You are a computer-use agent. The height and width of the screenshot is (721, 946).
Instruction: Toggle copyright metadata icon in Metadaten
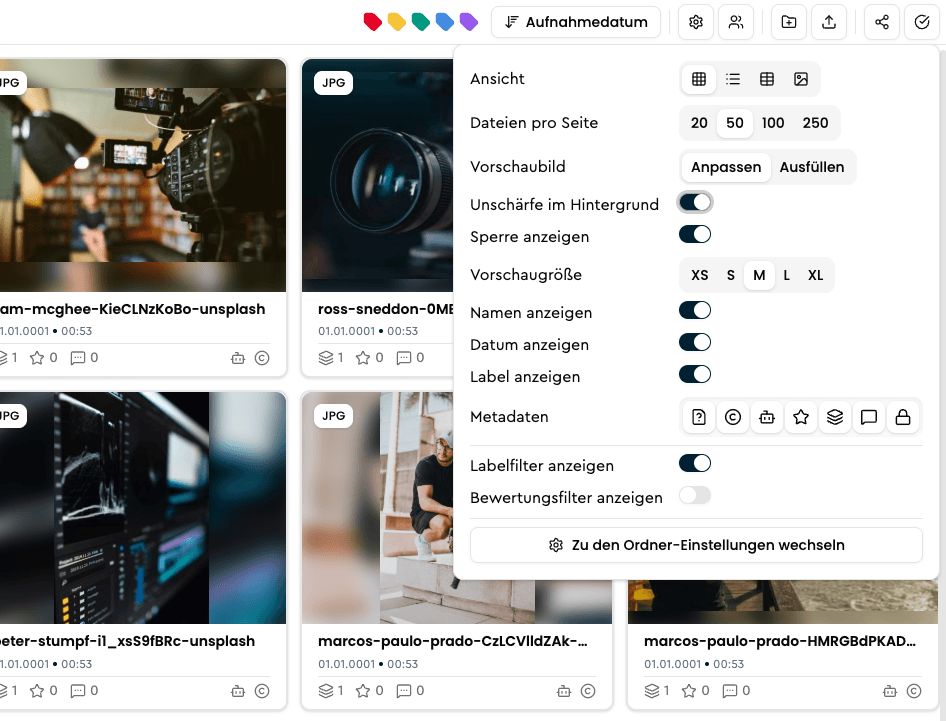pos(732,417)
